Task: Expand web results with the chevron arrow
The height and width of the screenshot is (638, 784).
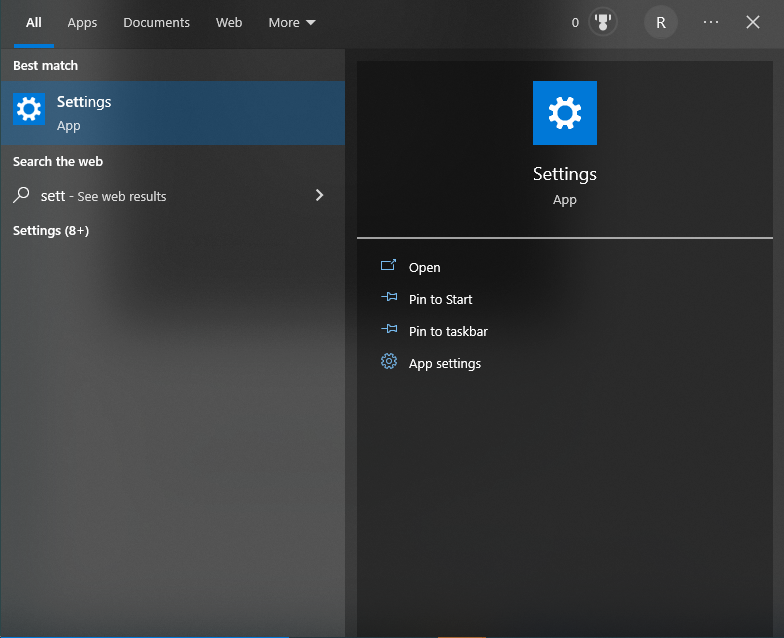Action: [320, 195]
